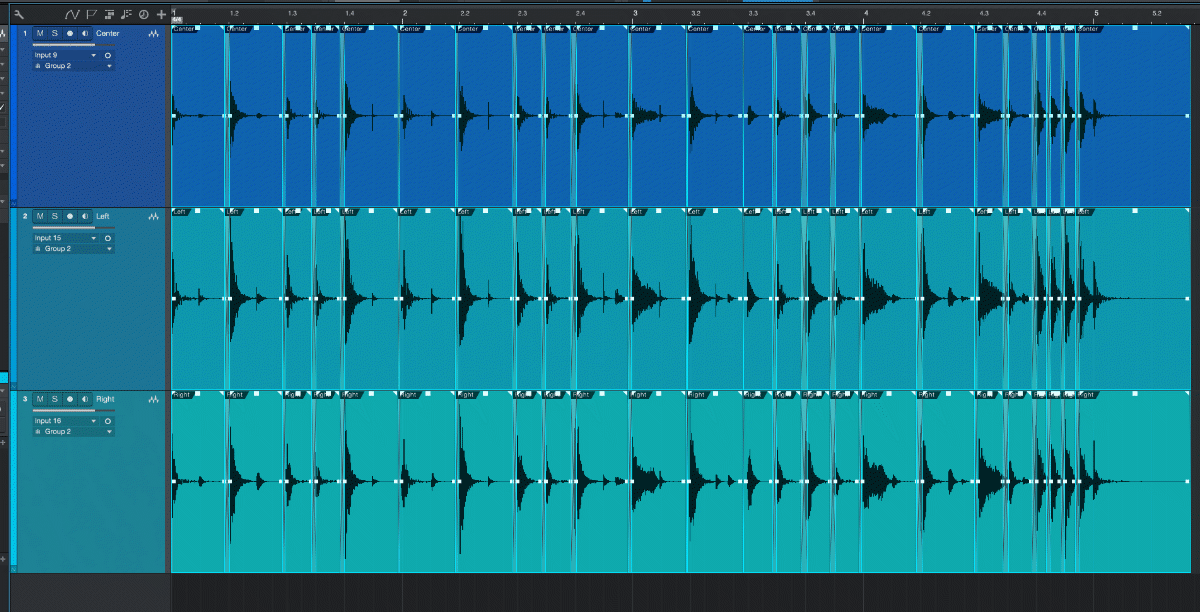This screenshot has height=612, width=1200.
Task: Click waveform icon on the Right track
Action: tap(153, 400)
